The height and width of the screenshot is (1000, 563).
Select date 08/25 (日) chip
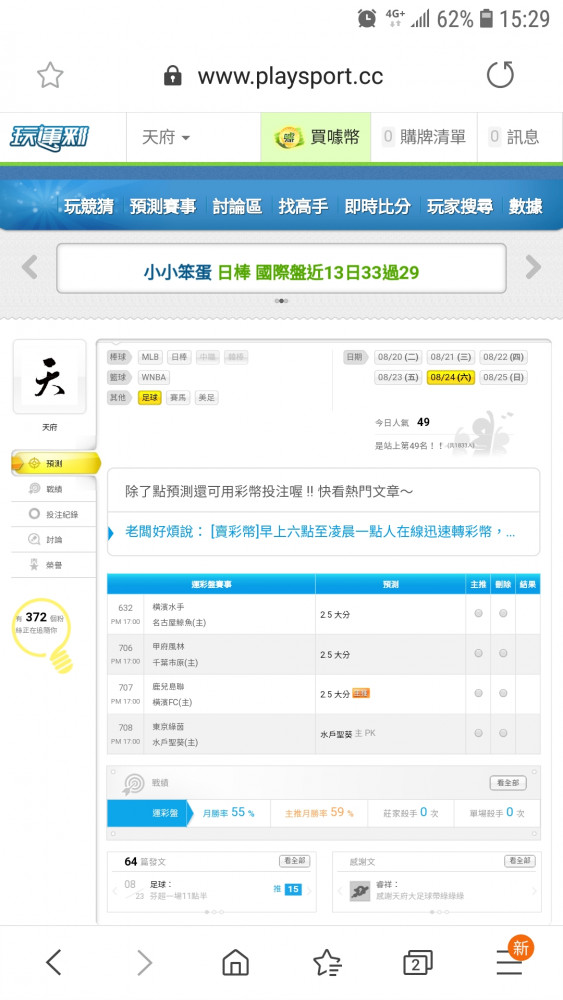(503, 377)
